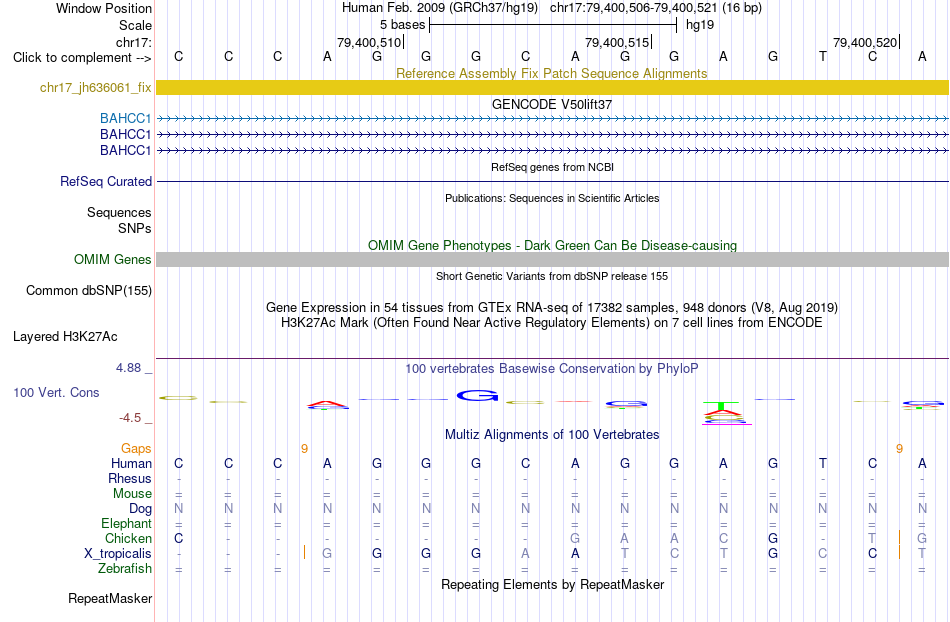This screenshot has width=950, height=622.
Task: Click the GTEx Gene Expression track title
Action: pyautogui.click(x=552, y=307)
